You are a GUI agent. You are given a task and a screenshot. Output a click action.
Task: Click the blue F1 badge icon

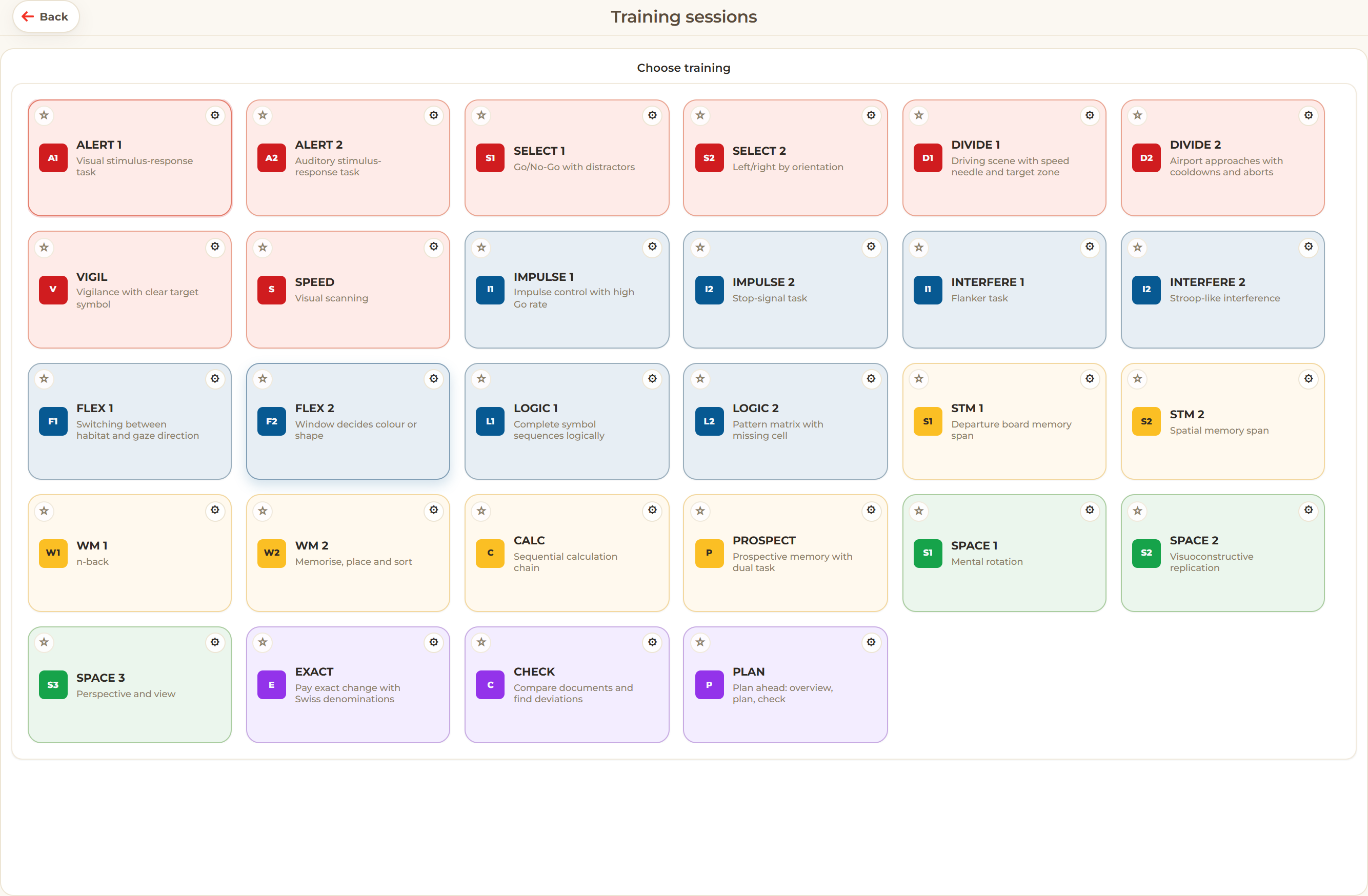click(53, 421)
